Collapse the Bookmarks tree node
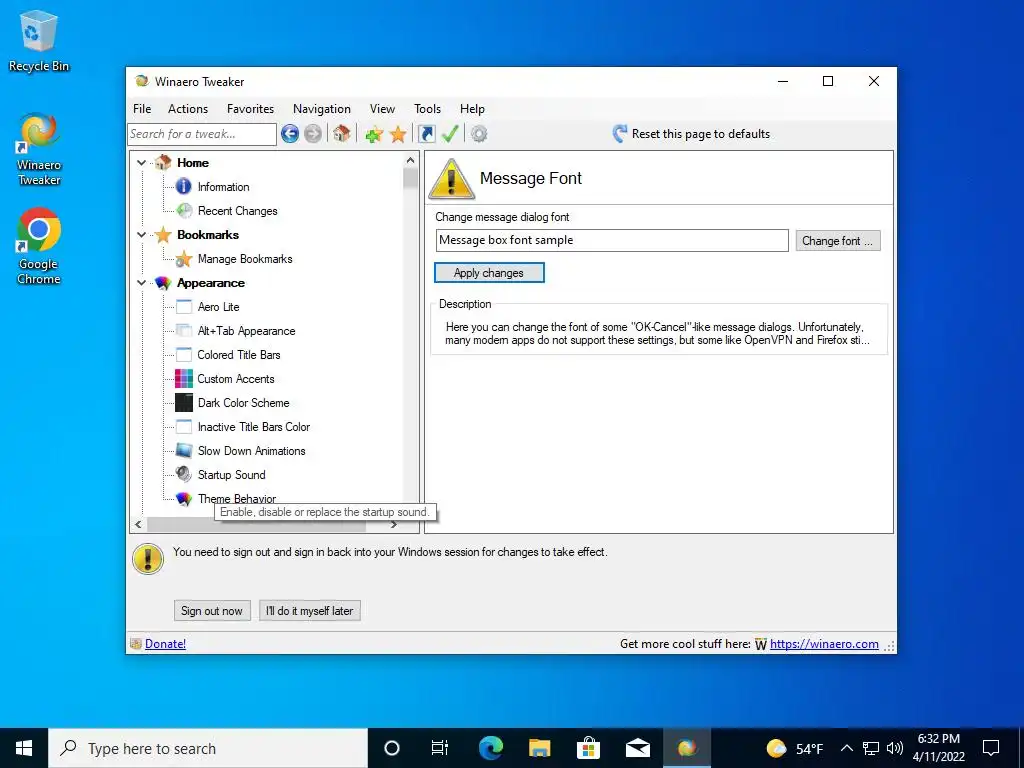Image resolution: width=1024 pixels, height=768 pixels. point(141,234)
